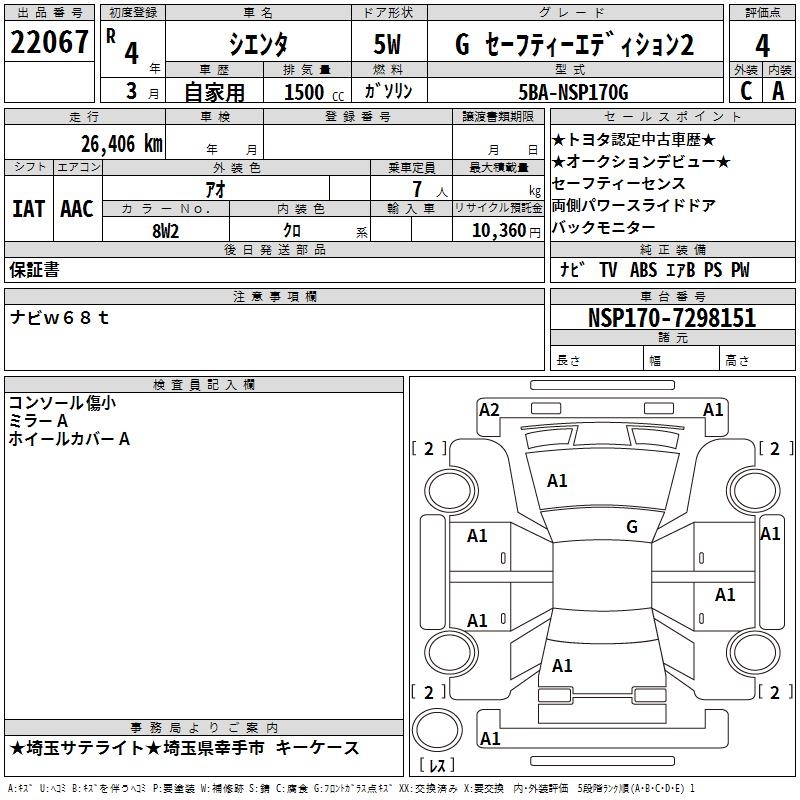Click エアB in the genuine equipment row
The image size is (800, 800).
coord(681,269)
